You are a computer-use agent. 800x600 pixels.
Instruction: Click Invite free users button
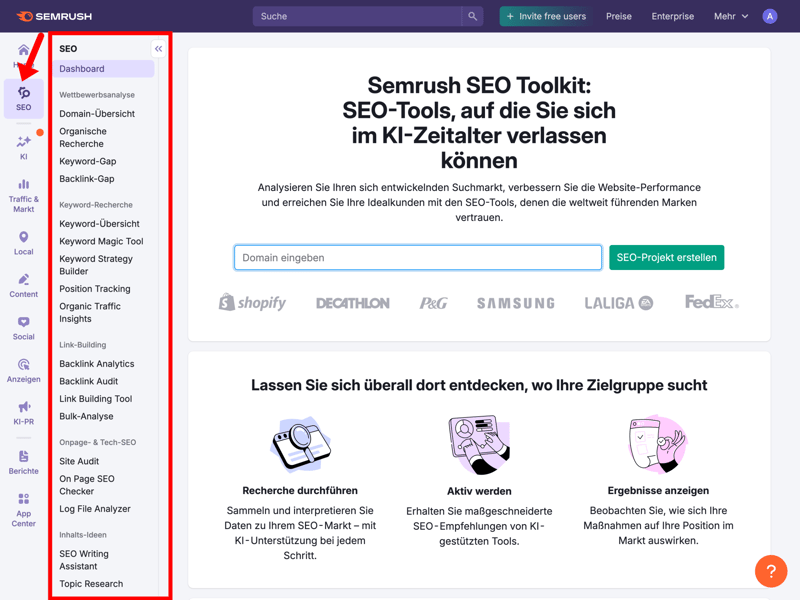pos(546,16)
